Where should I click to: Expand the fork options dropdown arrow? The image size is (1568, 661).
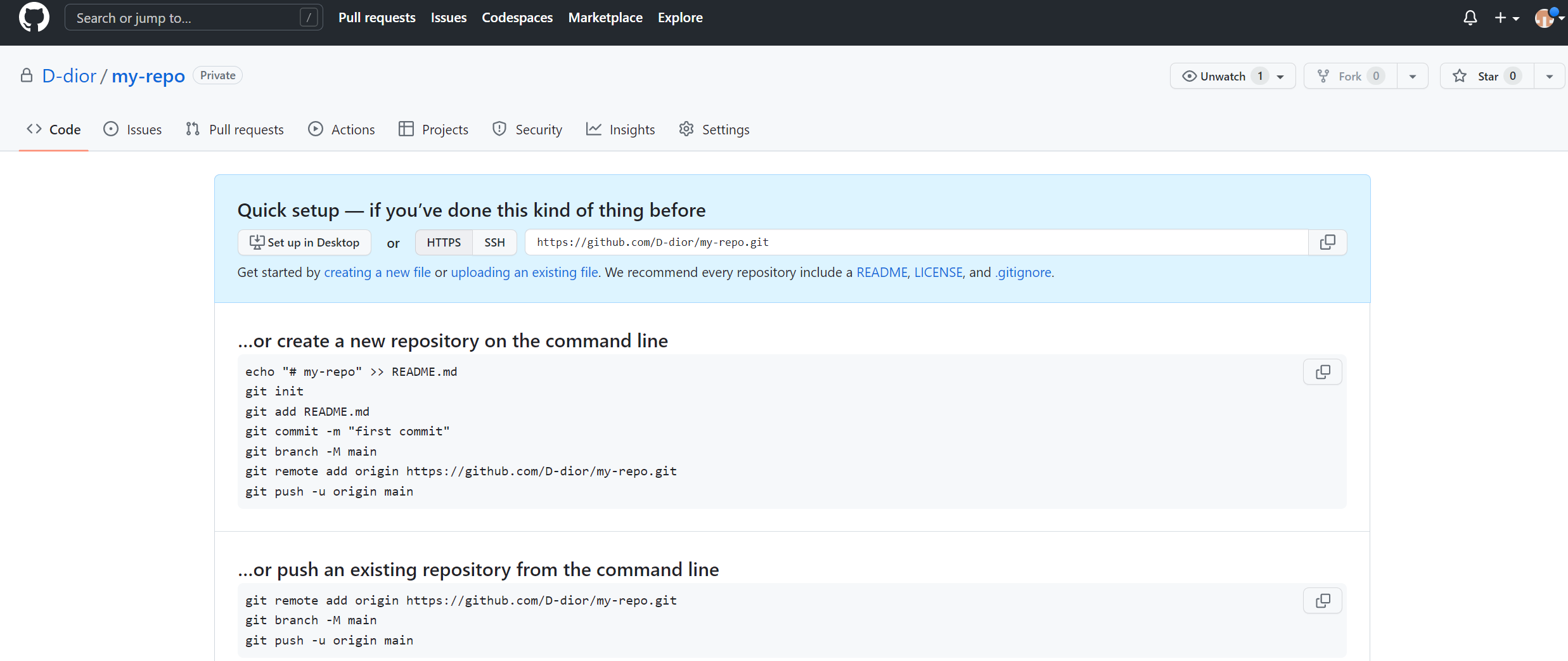[x=1413, y=76]
